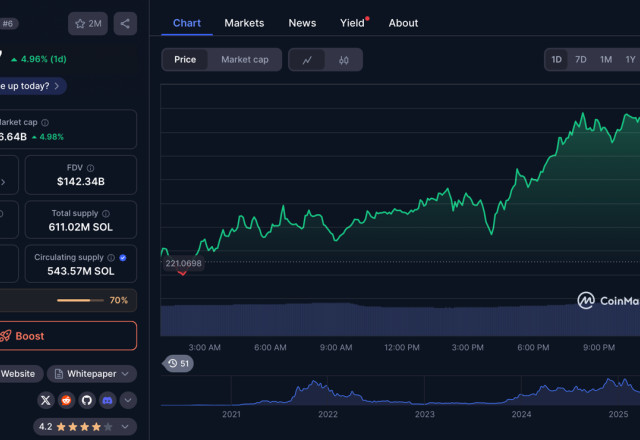Click the circulating supply 70% progress bar
Viewport: 640px width, 440px height.
80,300
